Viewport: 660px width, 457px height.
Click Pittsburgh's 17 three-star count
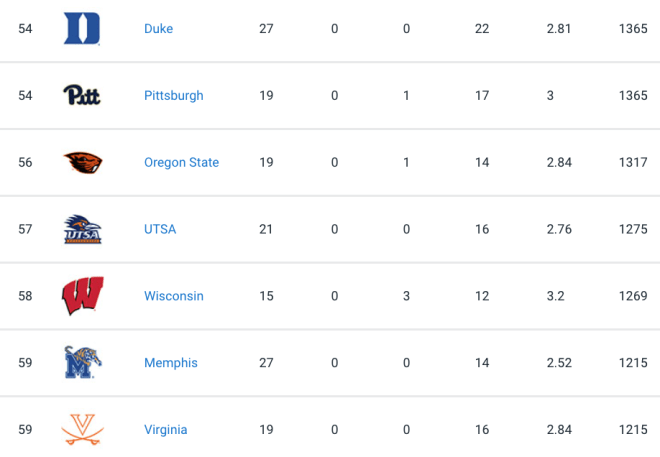(x=482, y=96)
